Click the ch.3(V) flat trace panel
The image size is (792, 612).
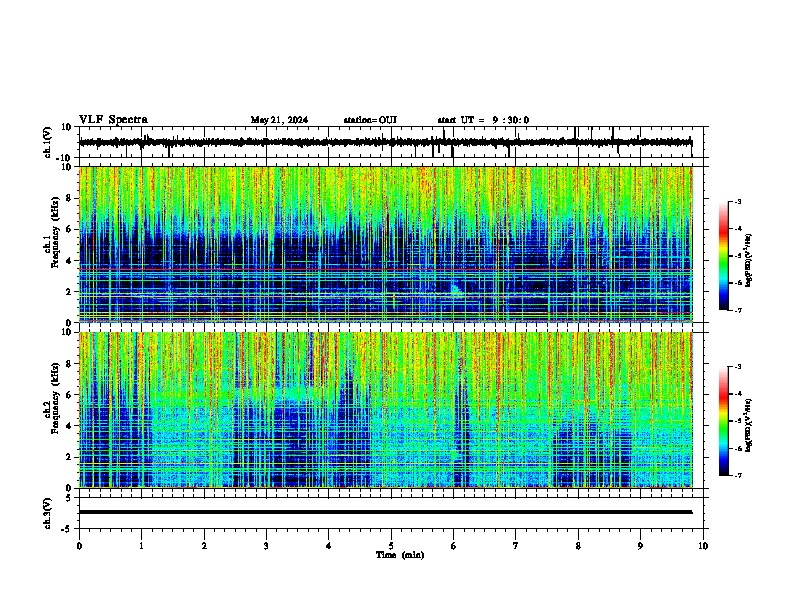coord(391,513)
